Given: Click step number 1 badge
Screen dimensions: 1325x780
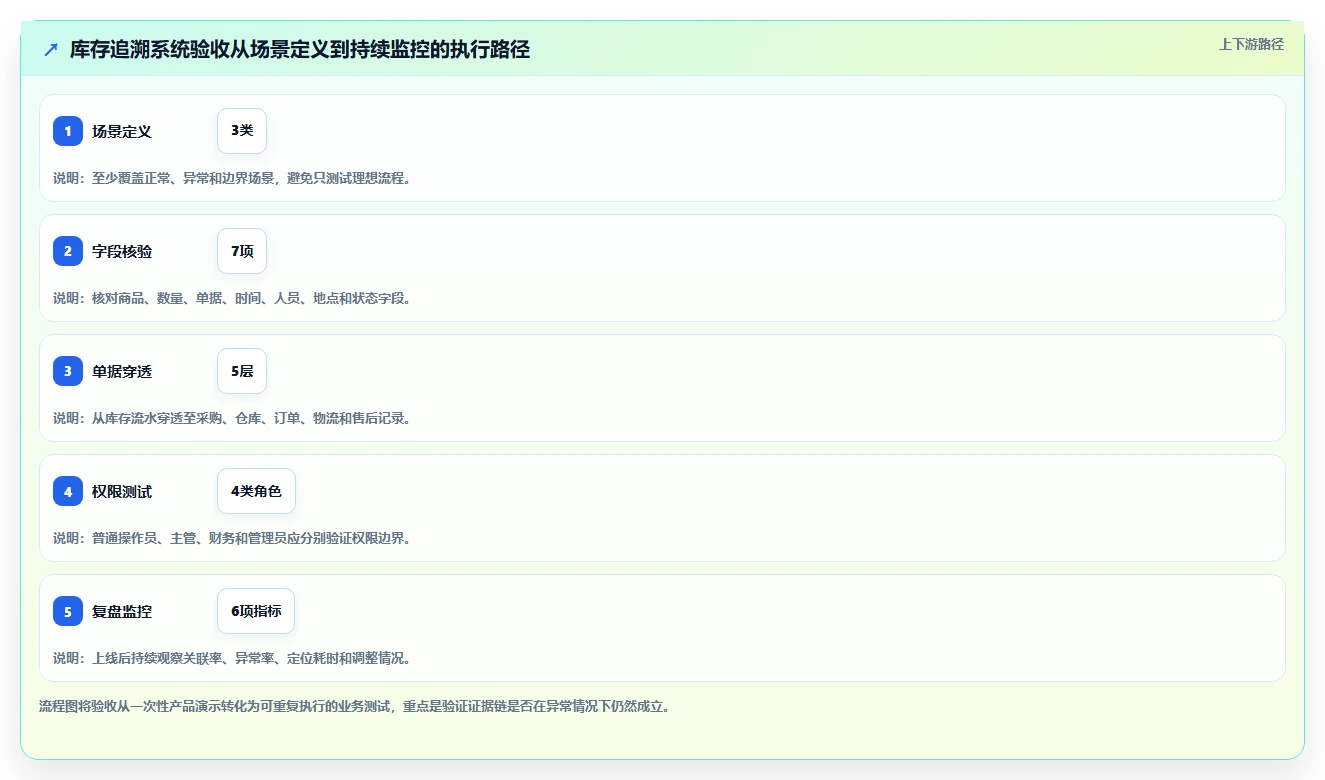Looking at the screenshot, I should 68,131.
